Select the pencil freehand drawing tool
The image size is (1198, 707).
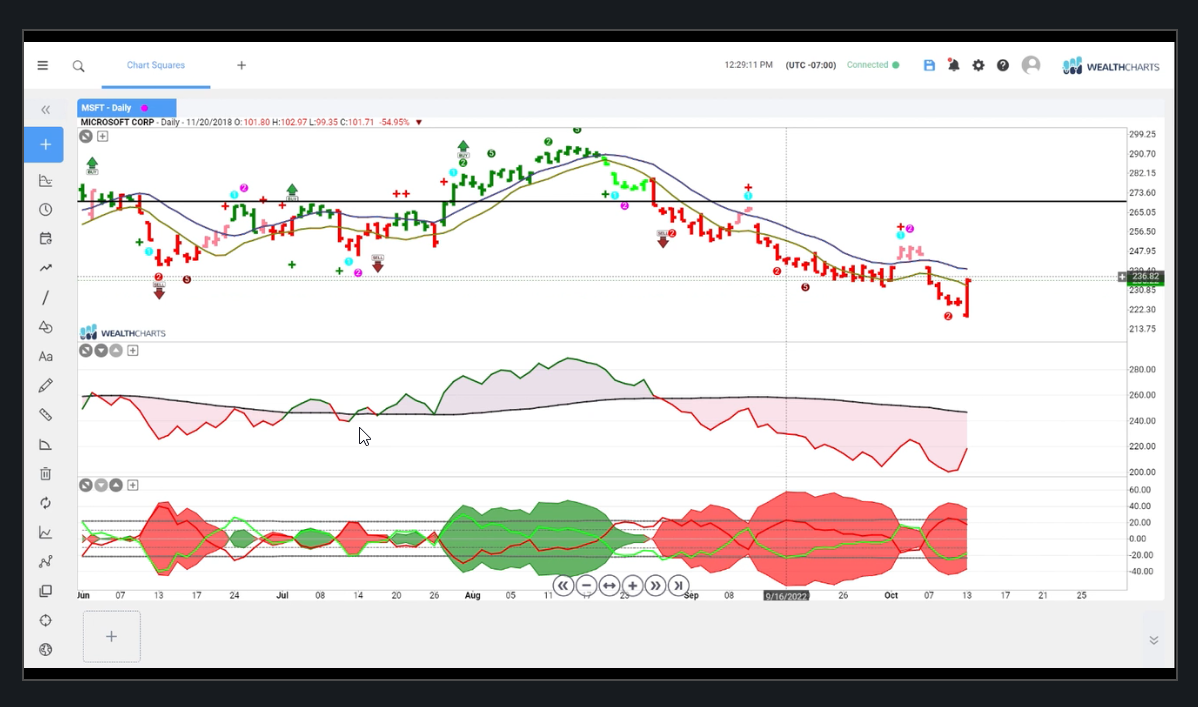[46, 385]
